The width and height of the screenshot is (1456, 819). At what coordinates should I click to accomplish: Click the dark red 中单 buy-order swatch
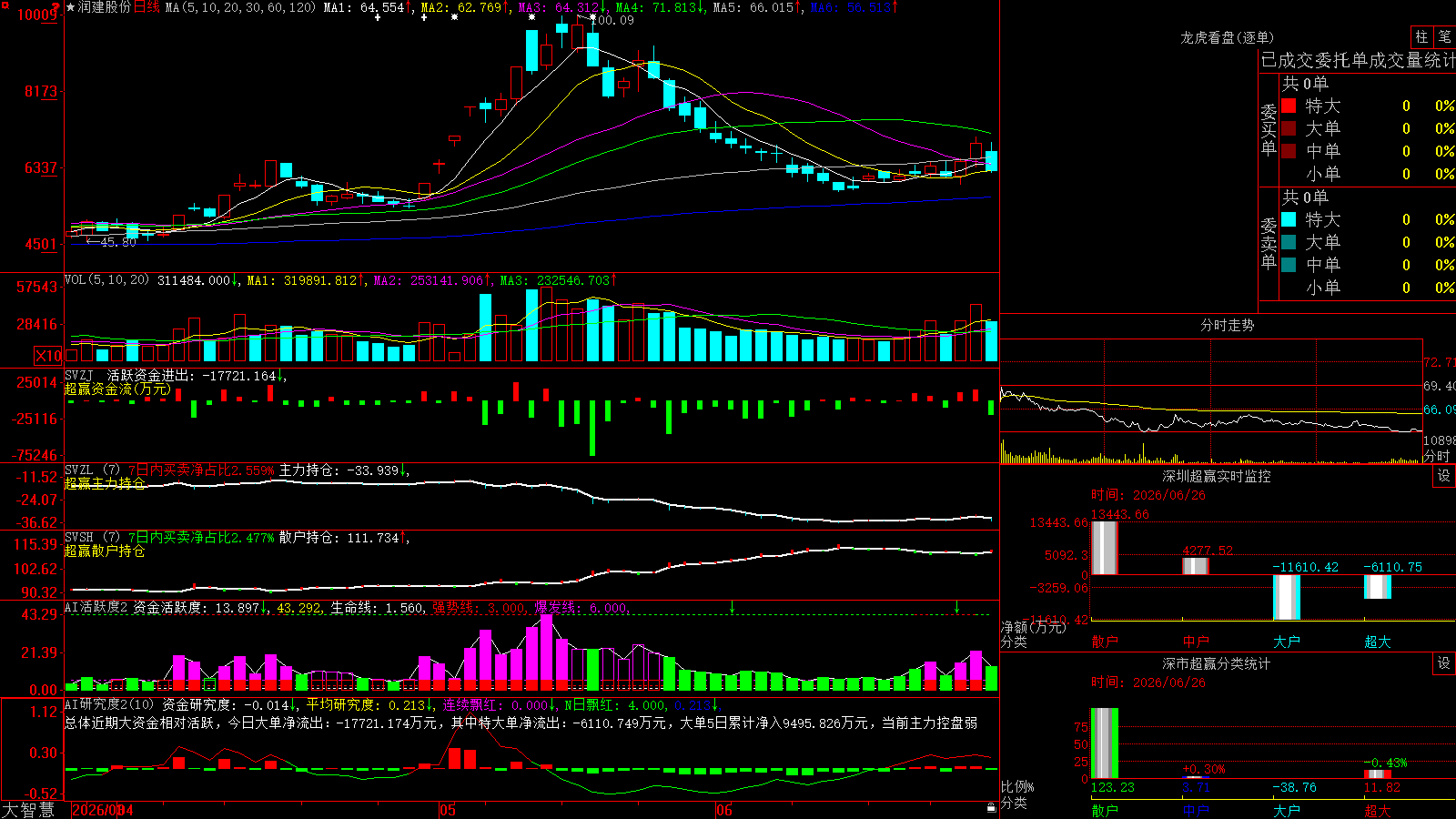coord(1289,151)
